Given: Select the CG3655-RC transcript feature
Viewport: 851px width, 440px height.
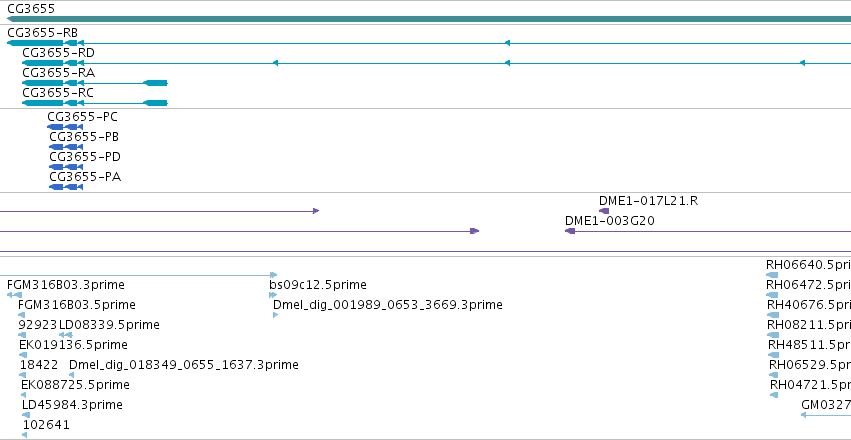Looking at the screenshot, I should pos(94,103).
